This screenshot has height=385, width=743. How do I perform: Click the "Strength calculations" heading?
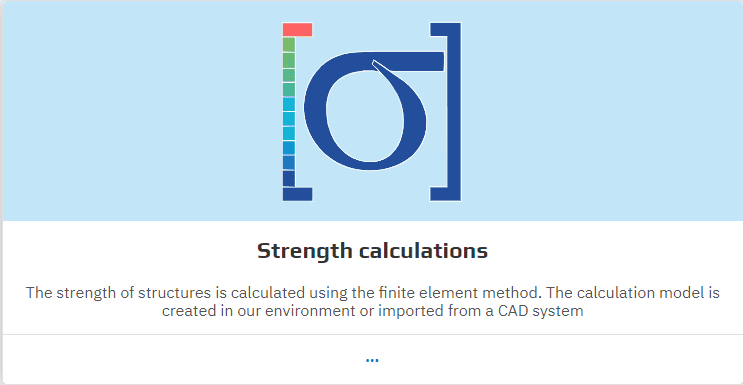[x=372, y=251]
